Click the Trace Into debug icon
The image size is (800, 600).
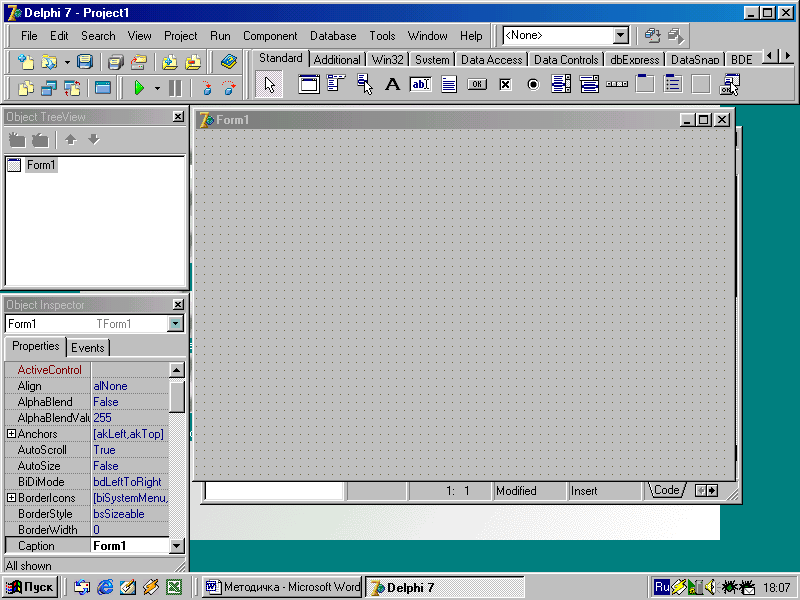pyautogui.click(x=207, y=88)
